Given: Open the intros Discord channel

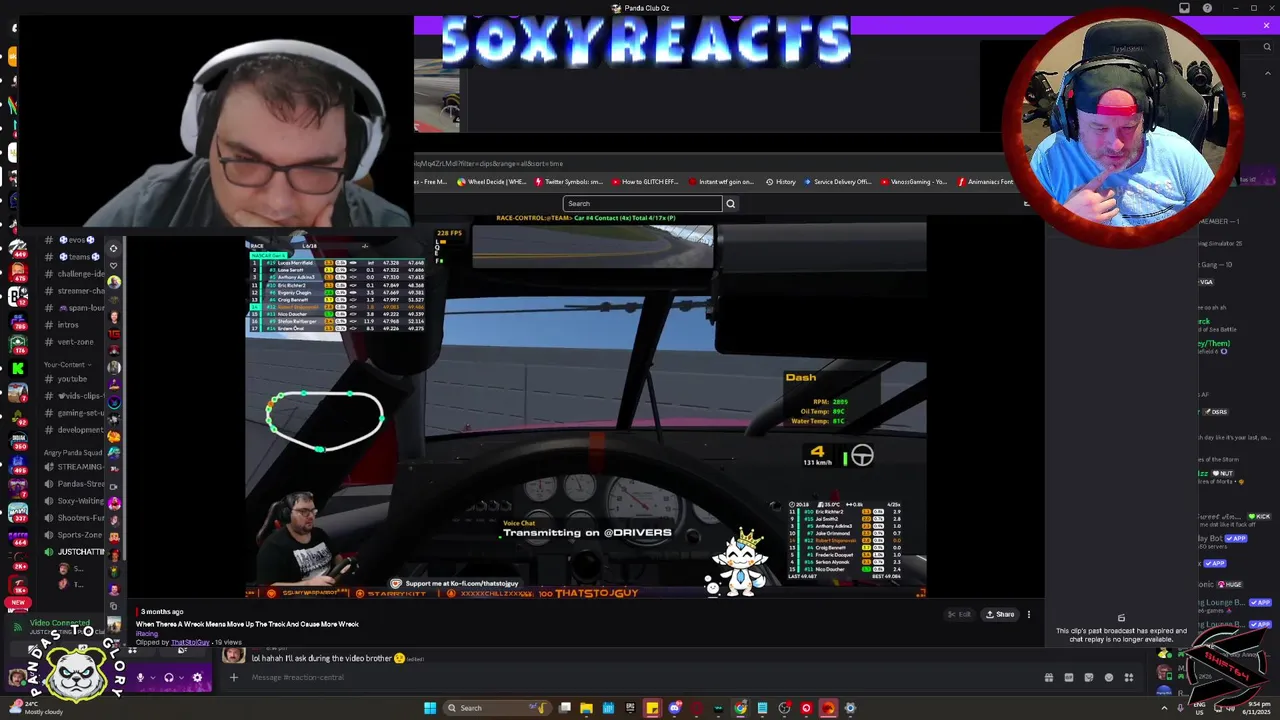Looking at the screenshot, I should click(x=76, y=325).
